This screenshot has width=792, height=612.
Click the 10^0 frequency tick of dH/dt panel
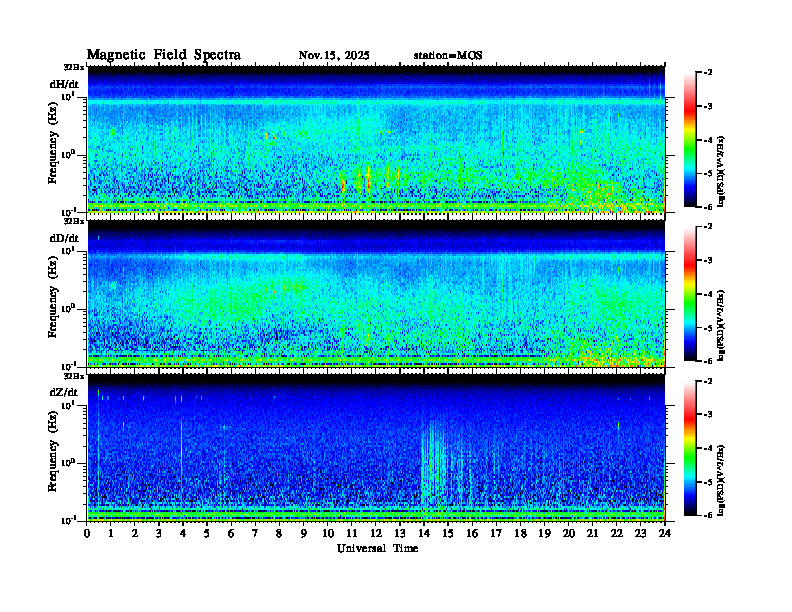coord(68,154)
